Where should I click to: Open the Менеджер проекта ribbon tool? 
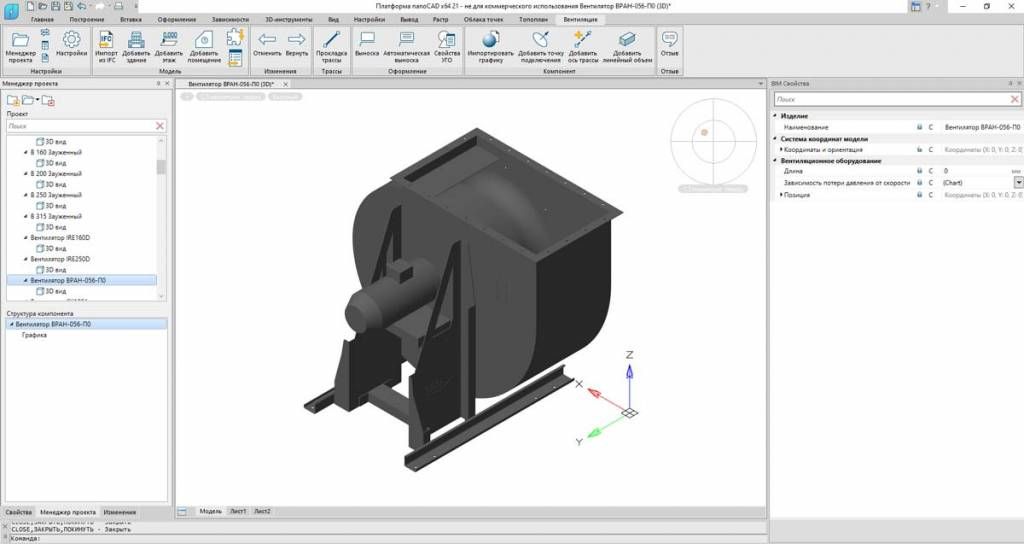point(20,45)
